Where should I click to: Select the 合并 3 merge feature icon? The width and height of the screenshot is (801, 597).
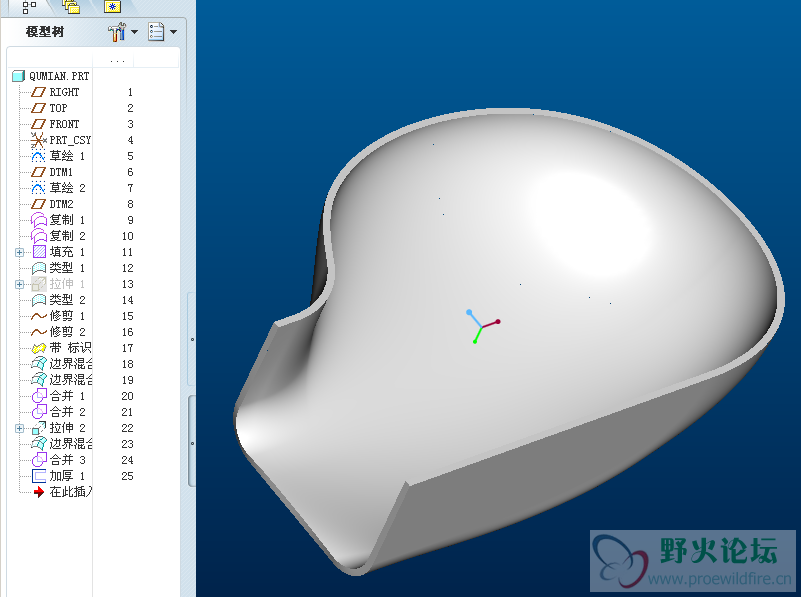(x=39, y=460)
